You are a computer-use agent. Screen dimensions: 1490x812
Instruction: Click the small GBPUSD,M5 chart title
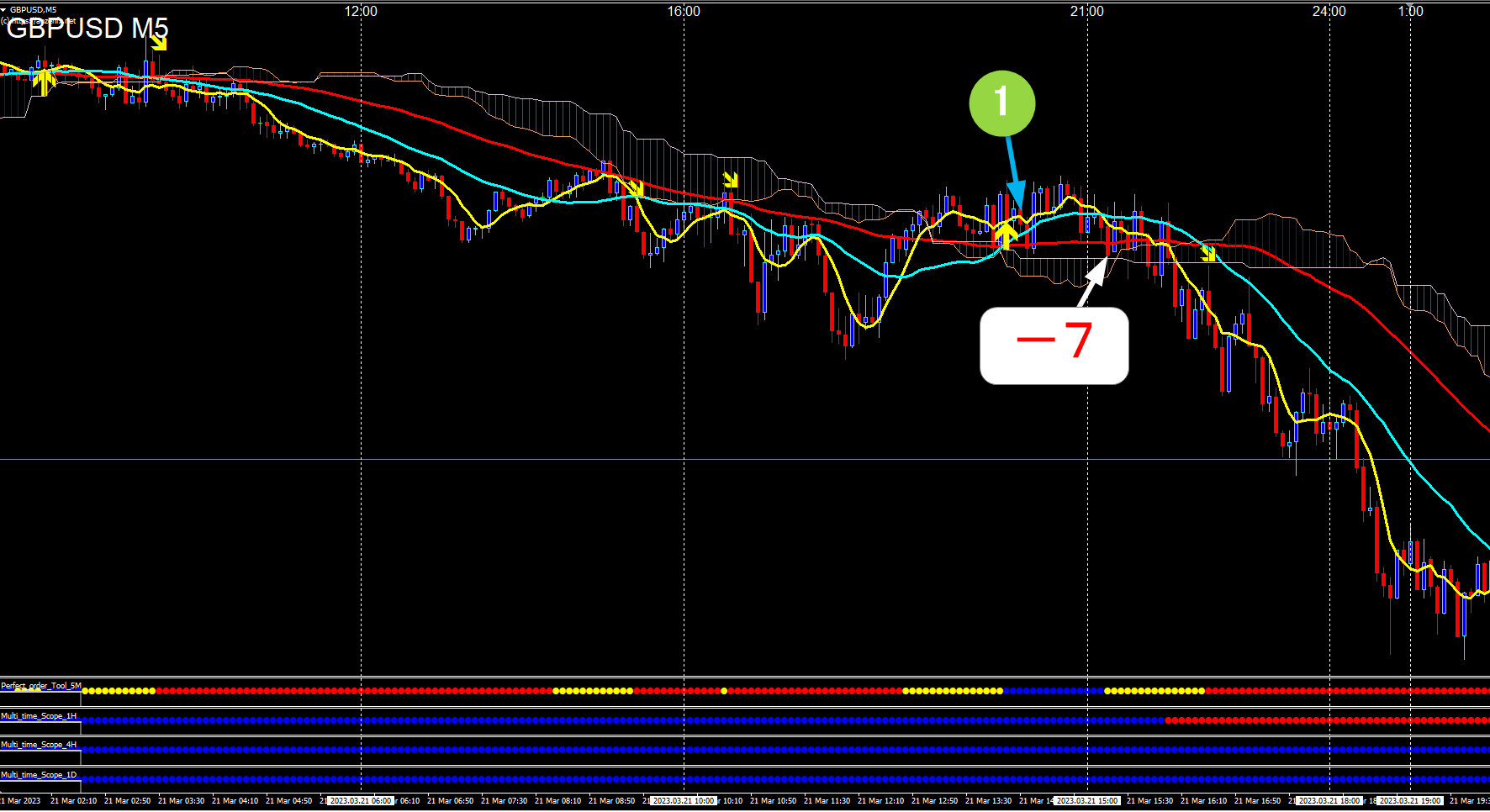(x=34, y=10)
